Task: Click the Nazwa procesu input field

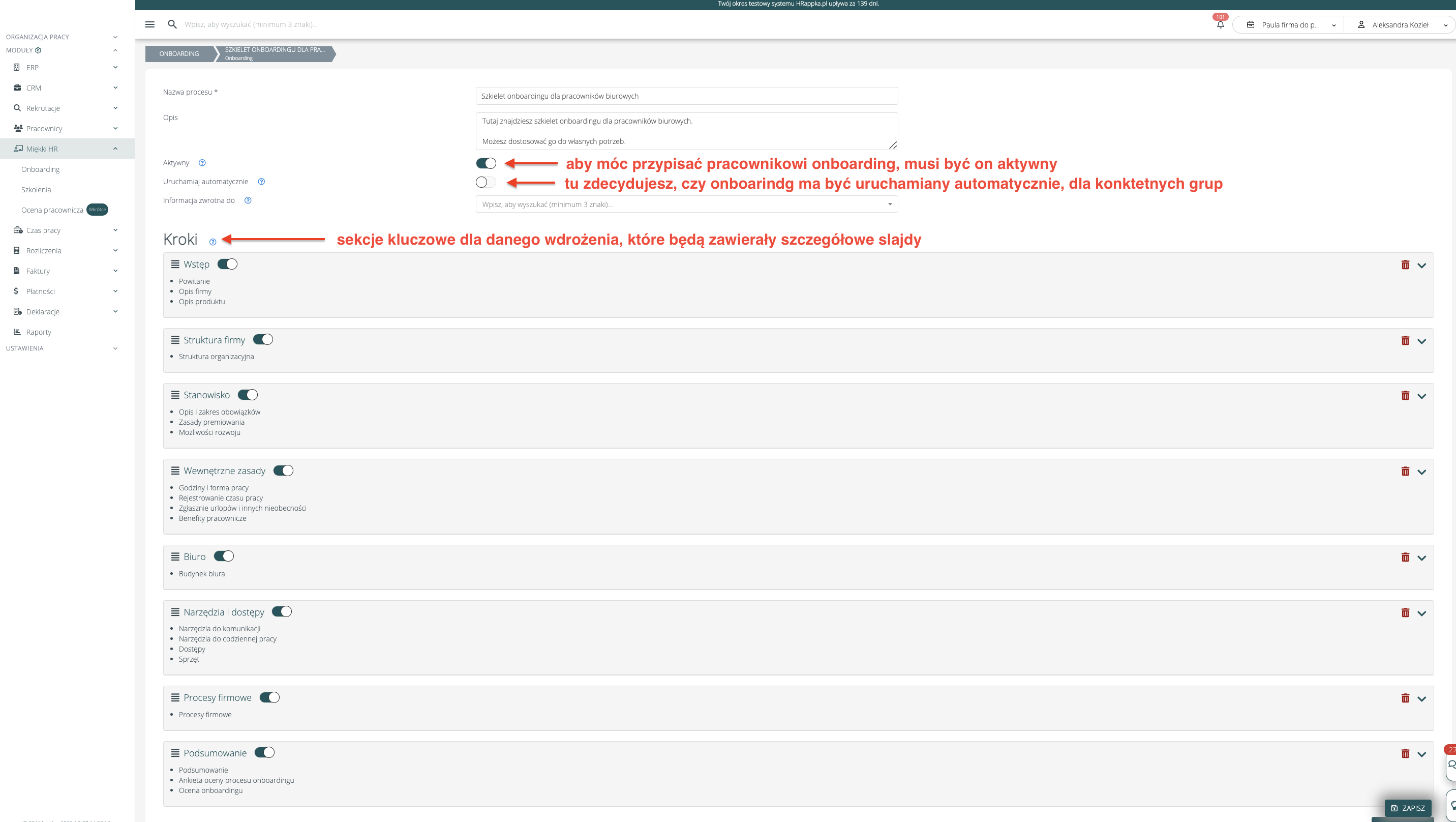Action: click(x=686, y=96)
